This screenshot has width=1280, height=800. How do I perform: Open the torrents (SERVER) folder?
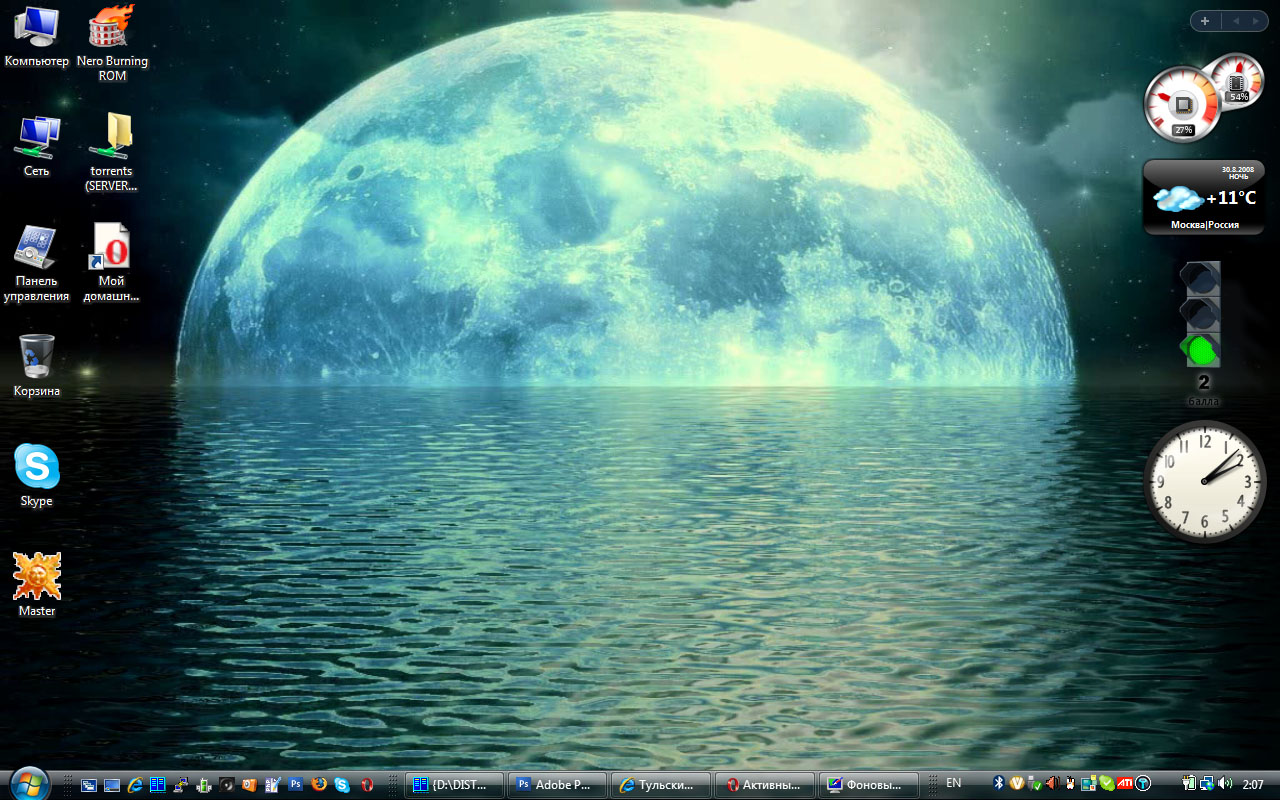click(112, 152)
